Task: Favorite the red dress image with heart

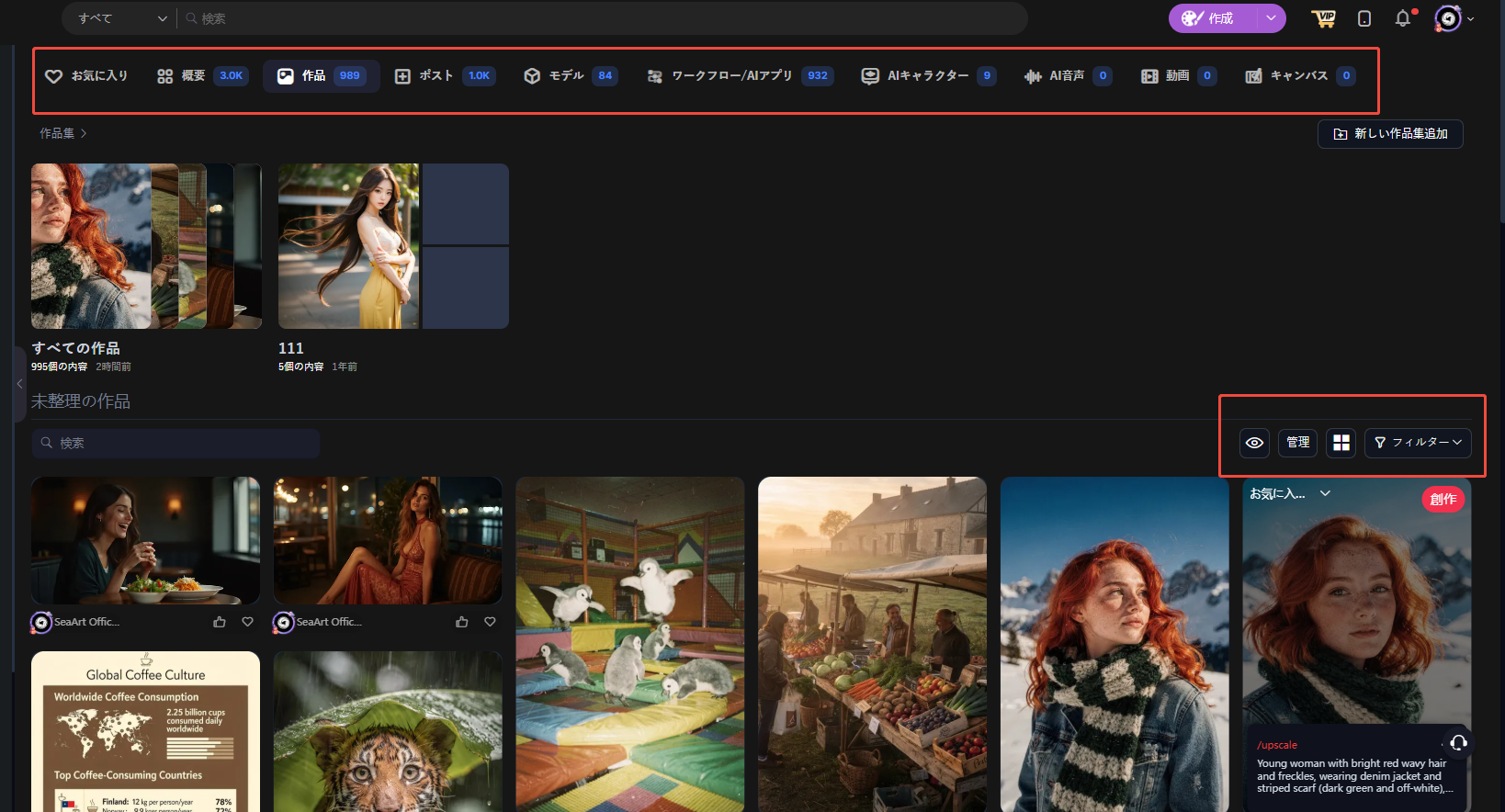Action: 490,622
